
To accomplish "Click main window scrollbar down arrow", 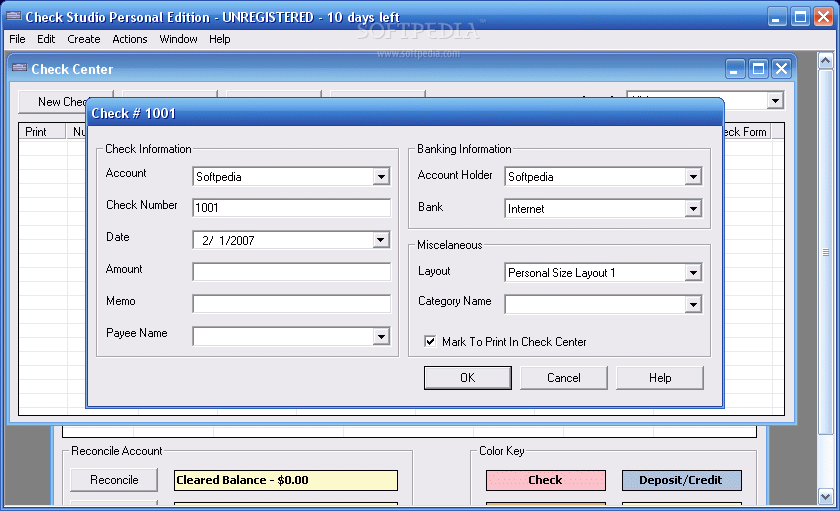I will pyautogui.click(x=826, y=496).
